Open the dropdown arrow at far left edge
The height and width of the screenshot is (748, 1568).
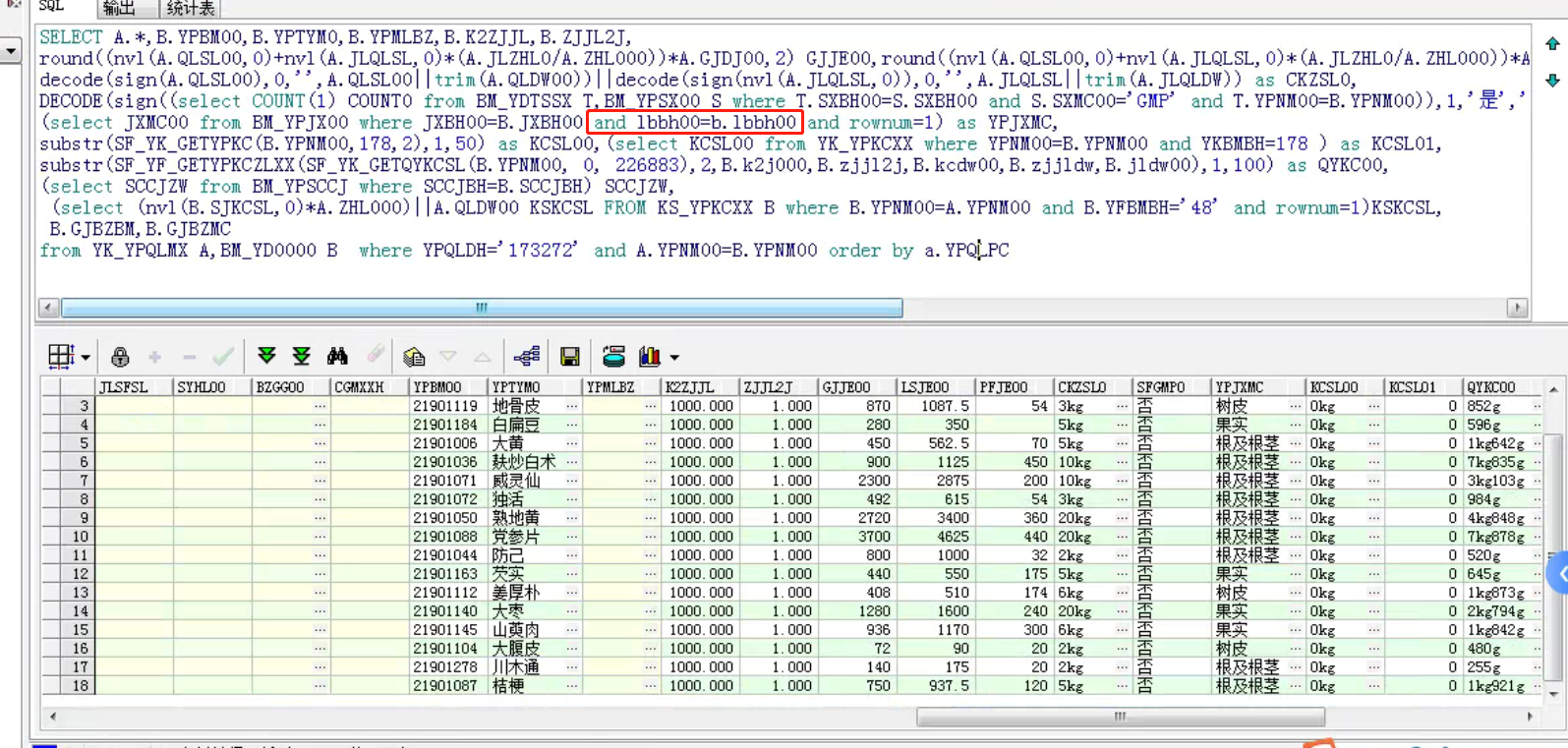click(10, 50)
